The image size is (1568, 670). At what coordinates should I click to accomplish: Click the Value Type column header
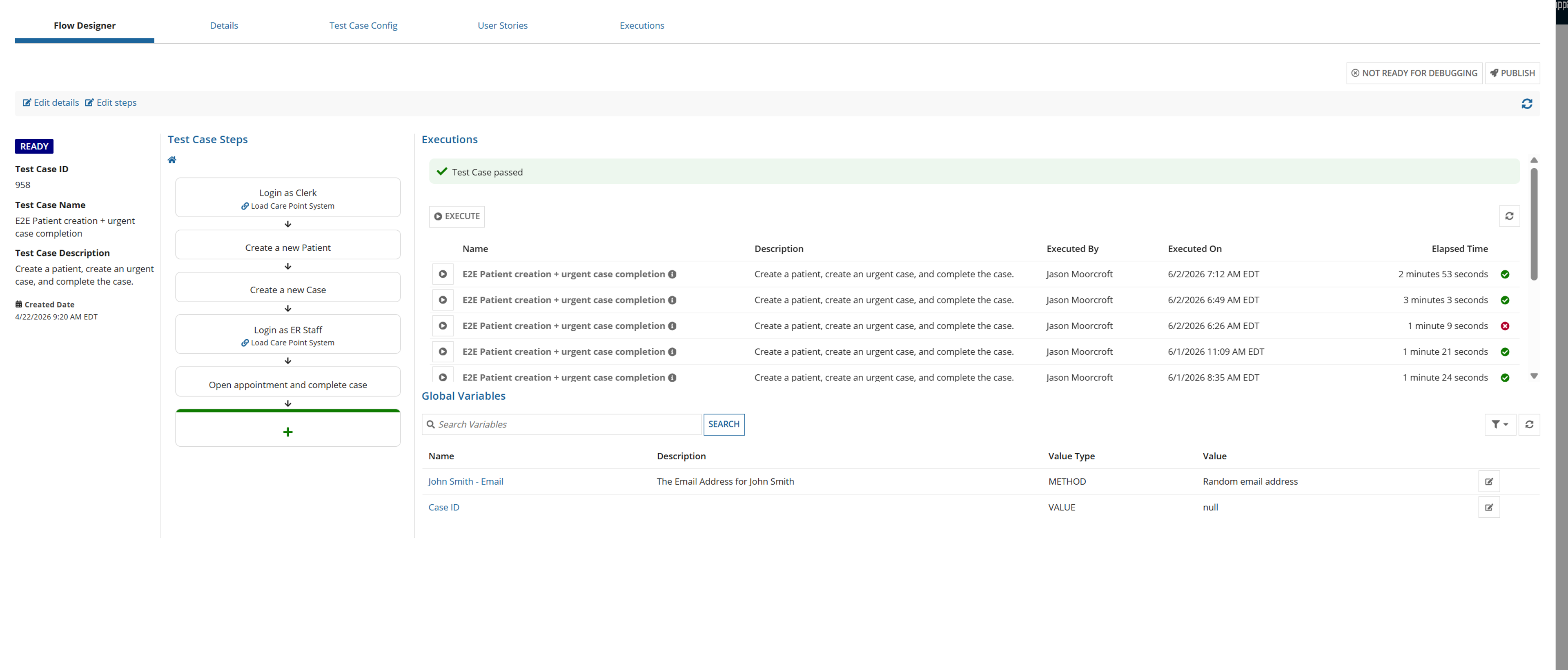[1071, 456]
